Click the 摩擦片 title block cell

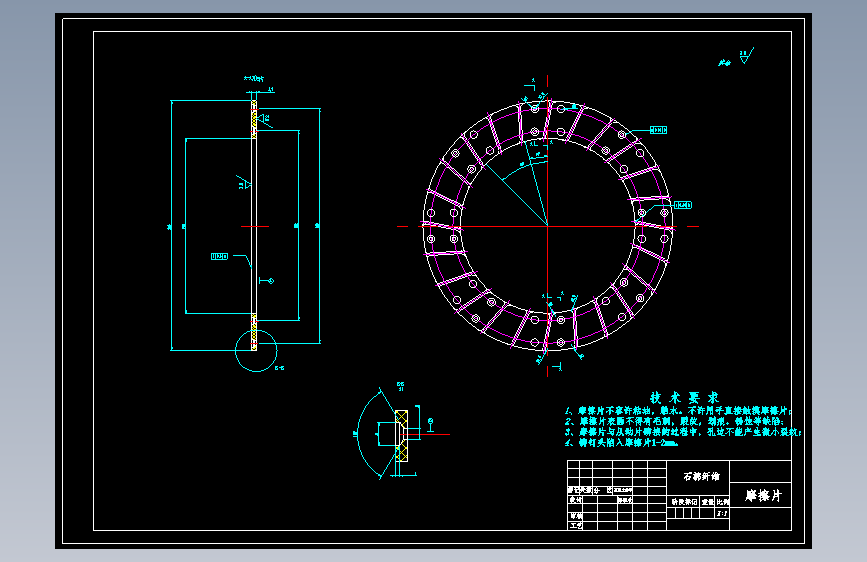(x=760, y=495)
